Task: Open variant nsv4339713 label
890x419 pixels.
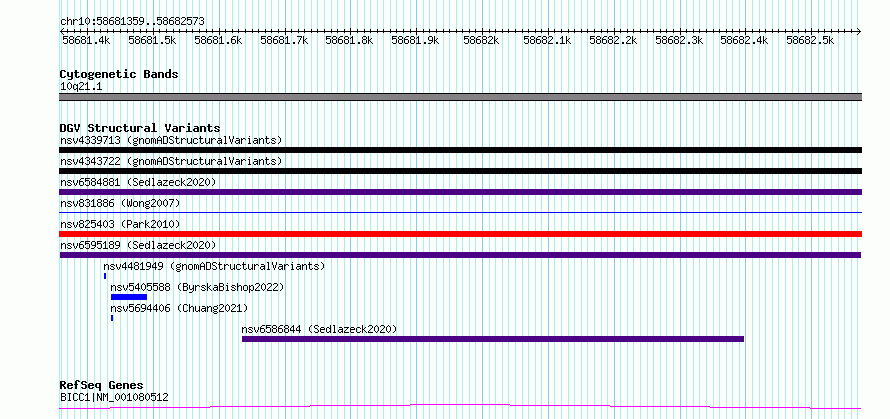Action: (x=171, y=140)
